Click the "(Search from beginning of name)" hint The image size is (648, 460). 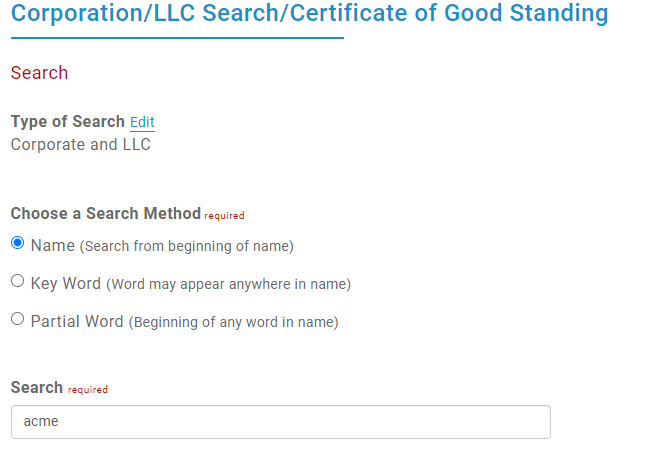coord(187,246)
